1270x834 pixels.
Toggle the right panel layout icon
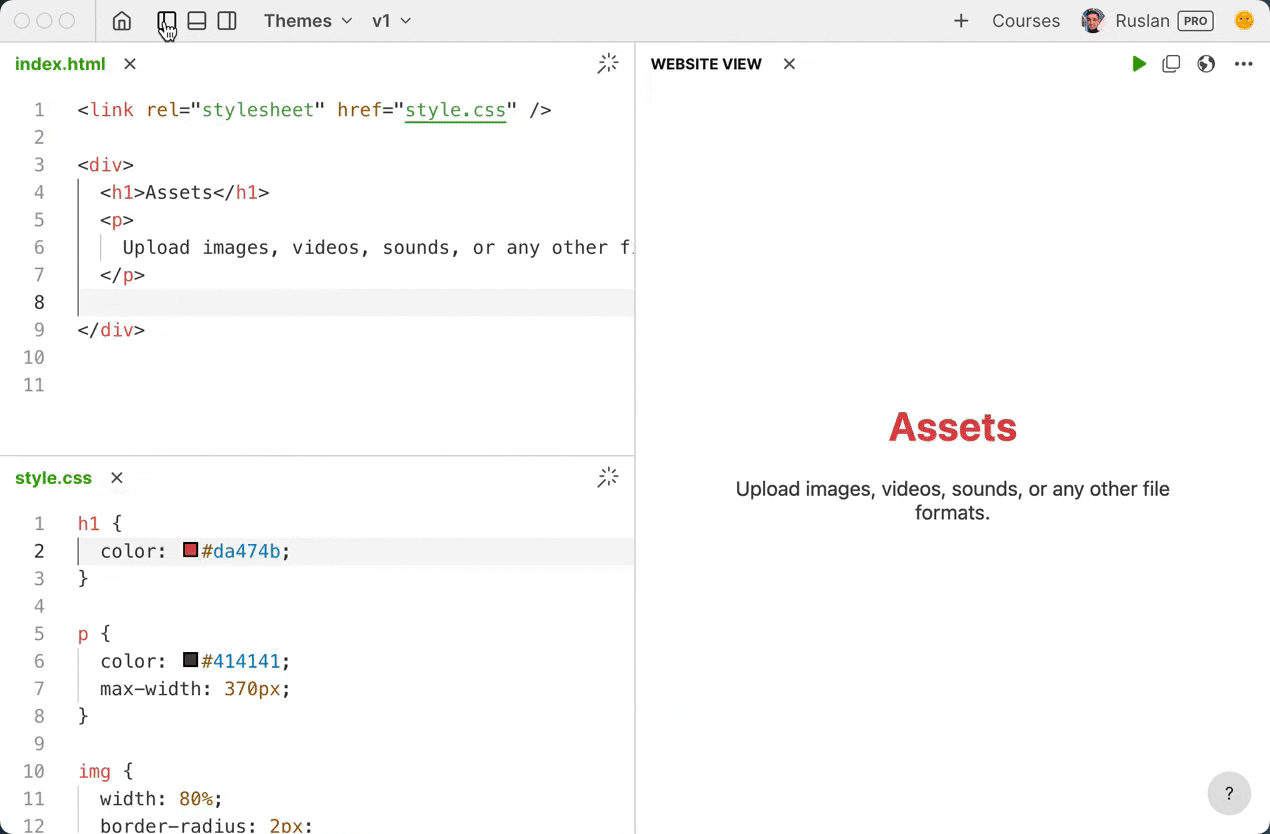227,21
